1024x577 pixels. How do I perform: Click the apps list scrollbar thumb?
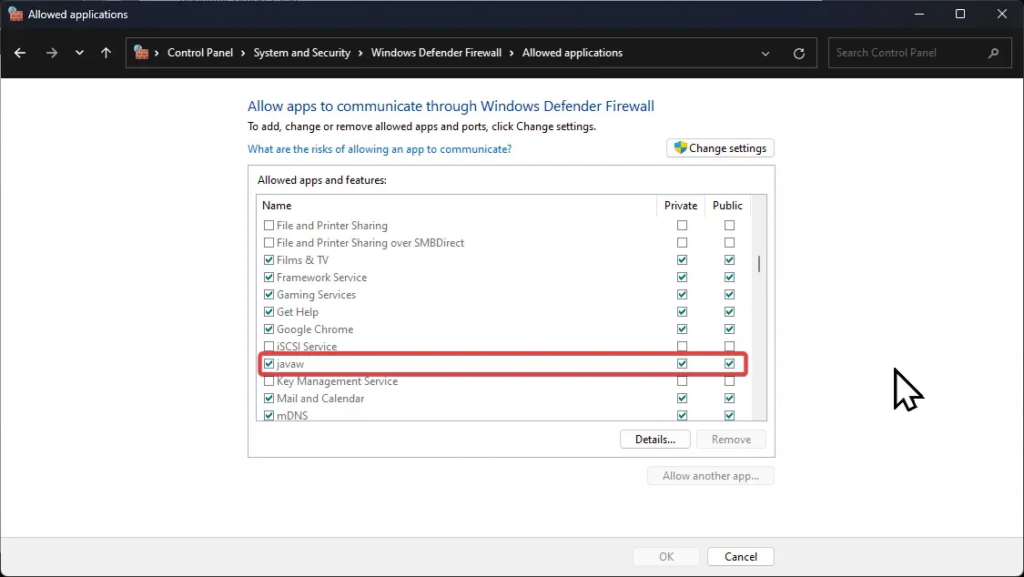pyautogui.click(x=758, y=264)
